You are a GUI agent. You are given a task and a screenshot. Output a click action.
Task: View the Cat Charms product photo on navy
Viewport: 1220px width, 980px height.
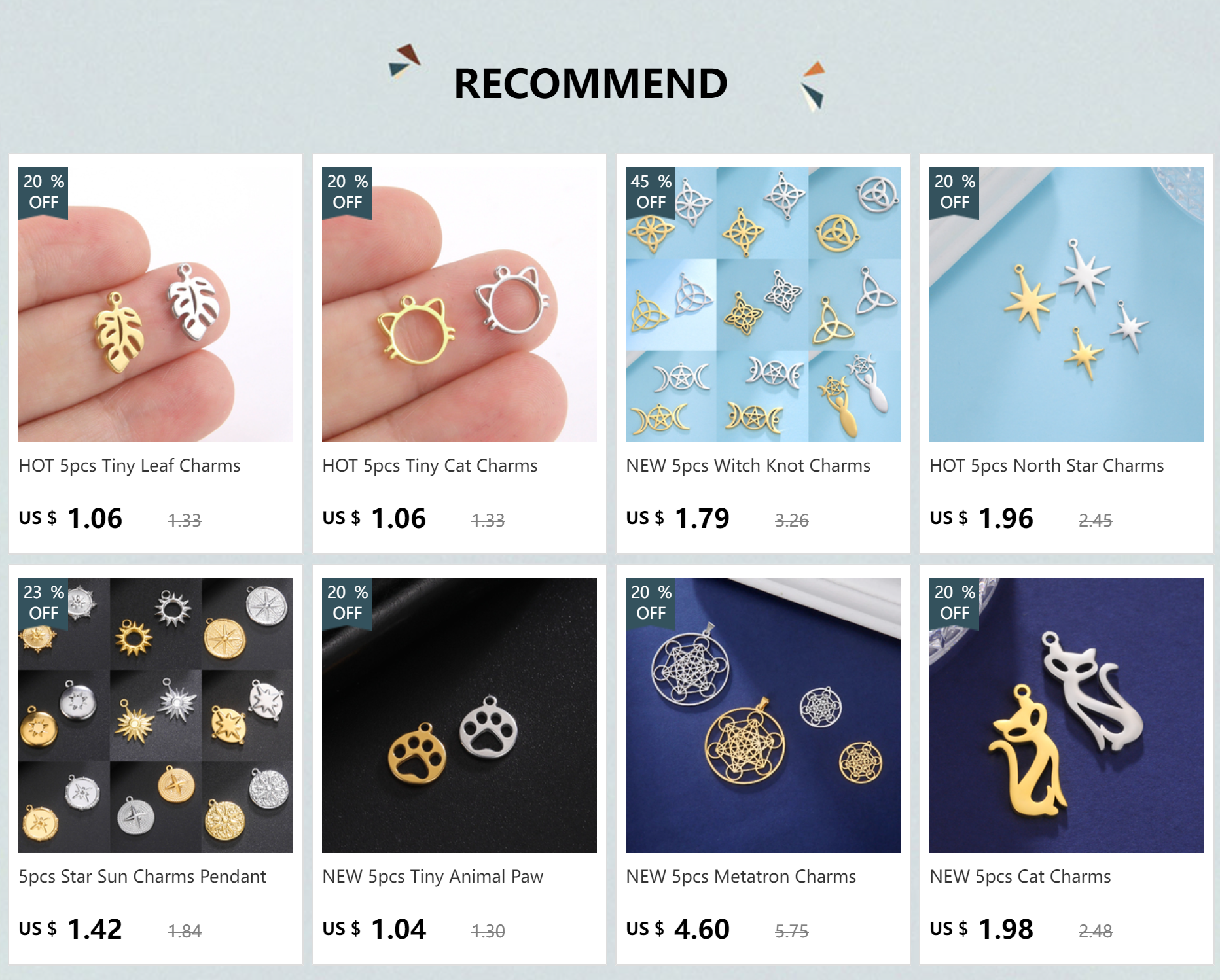click(x=1067, y=716)
